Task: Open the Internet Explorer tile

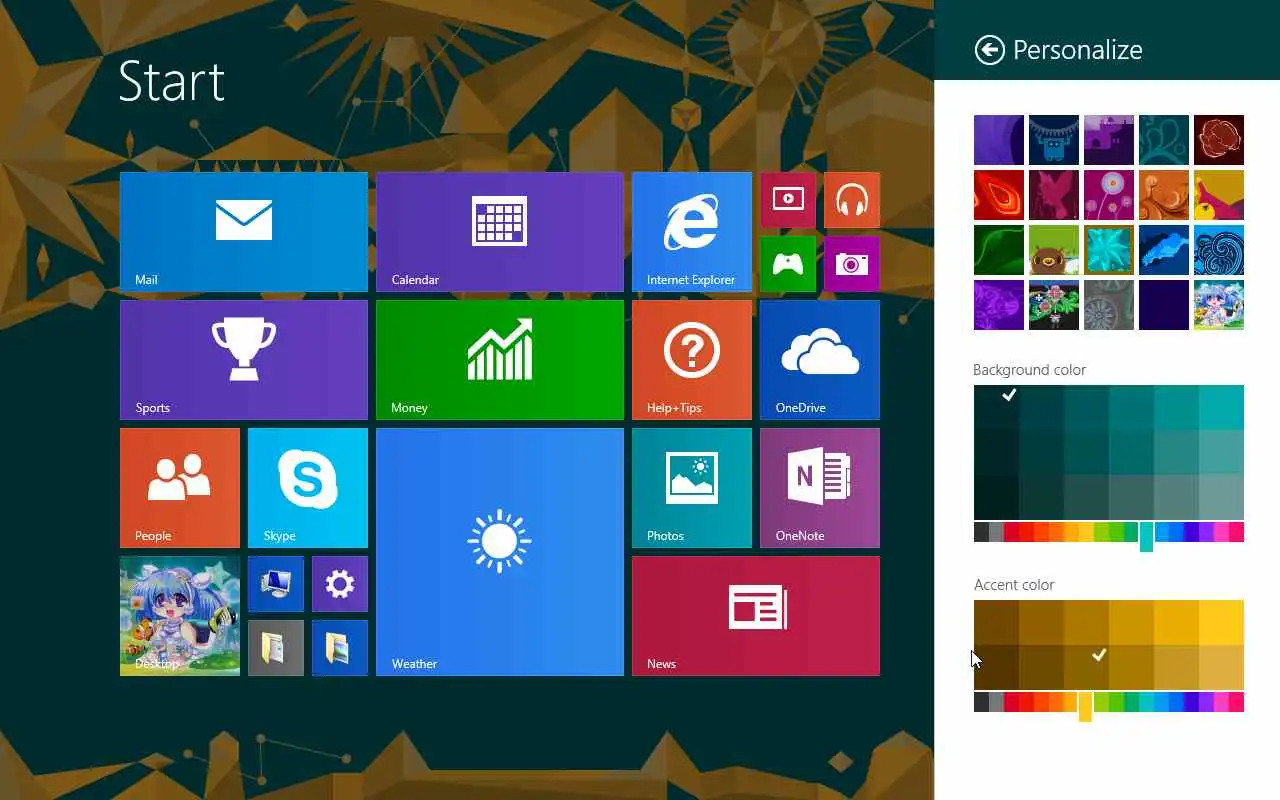Action: (x=692, y=232)
